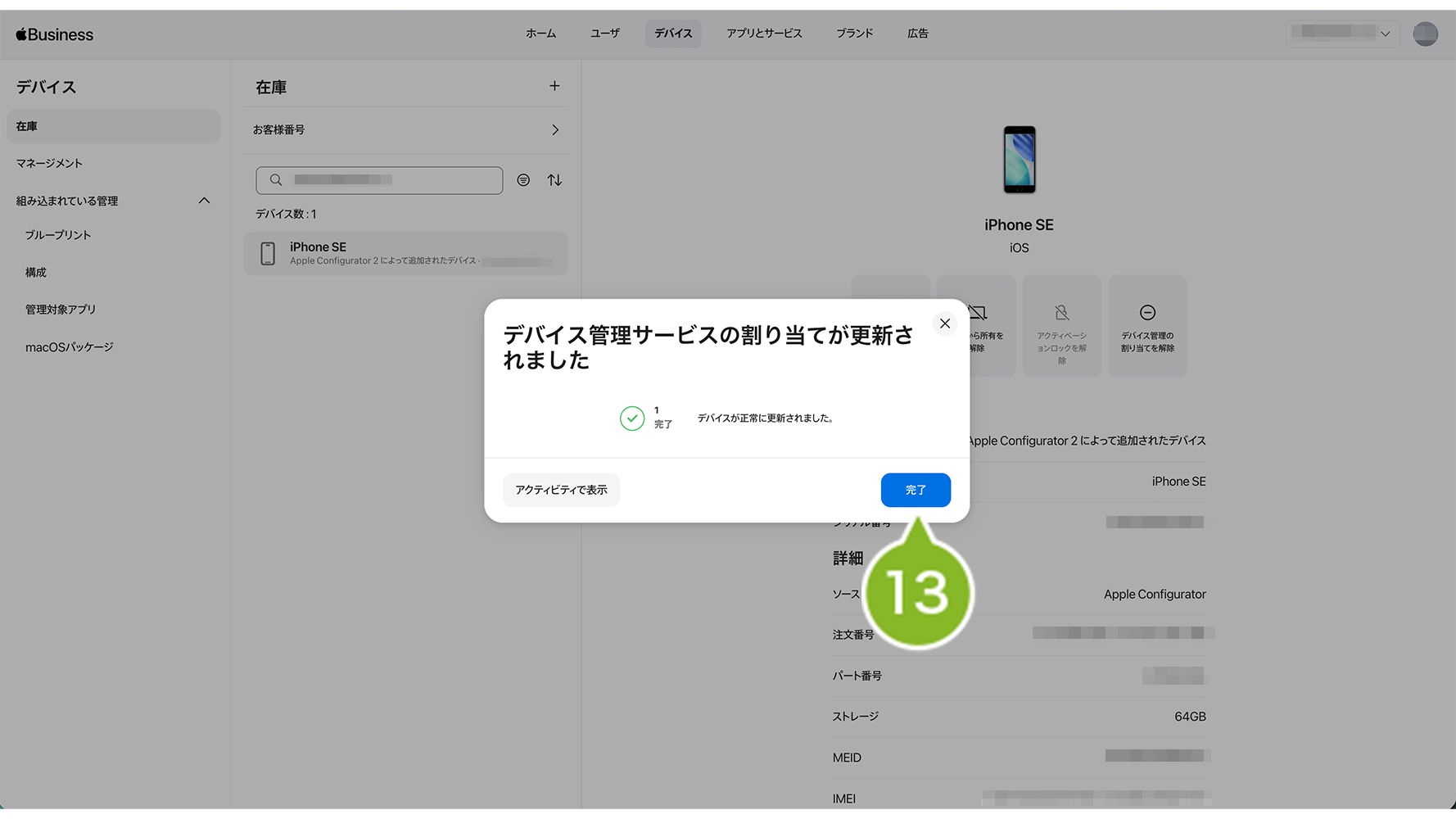Click デバイス管理の割り当てを解除 icon

click(x=1146, y=325)
